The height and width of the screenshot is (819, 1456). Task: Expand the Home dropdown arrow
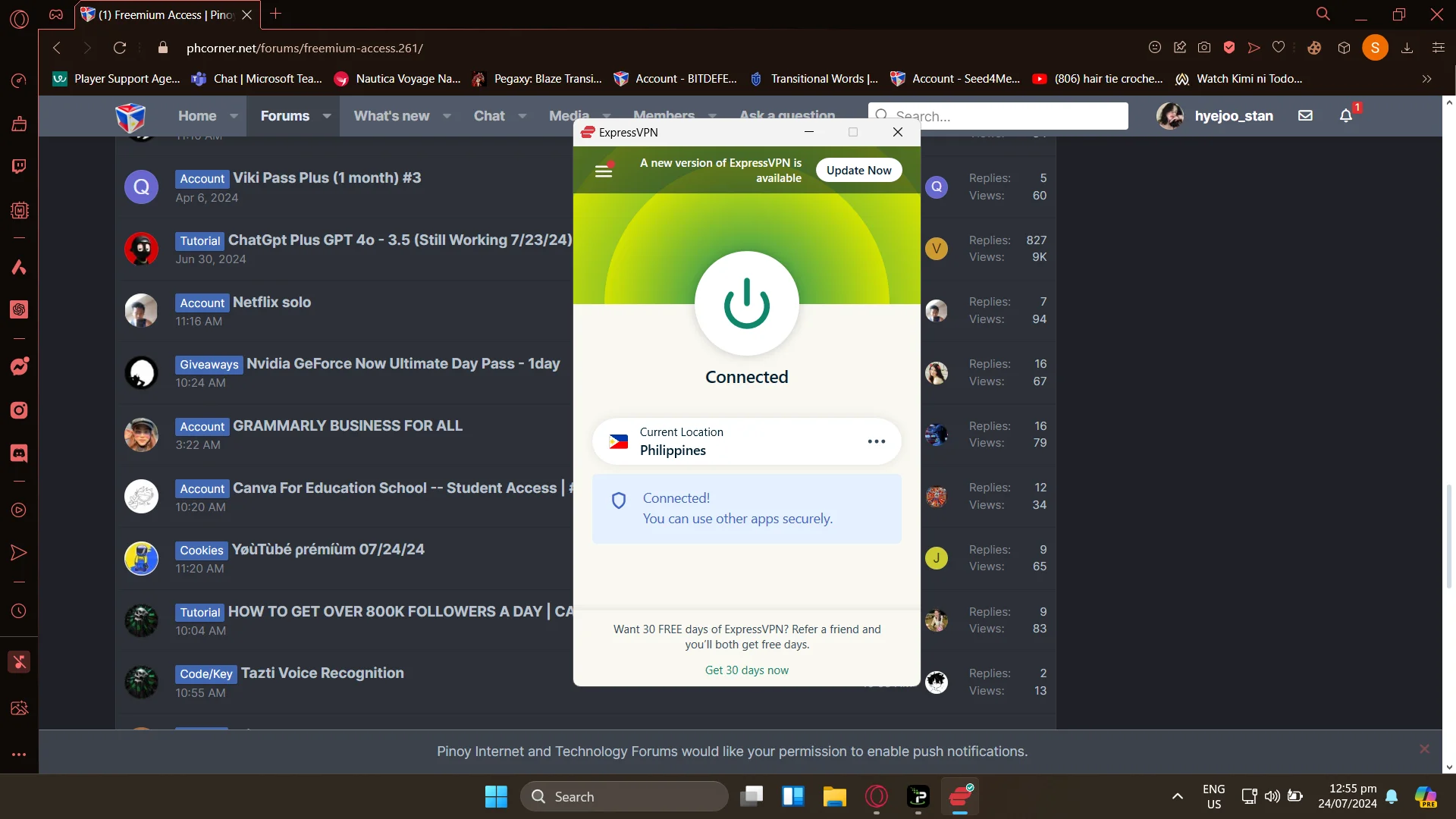[x=234, y=116]
